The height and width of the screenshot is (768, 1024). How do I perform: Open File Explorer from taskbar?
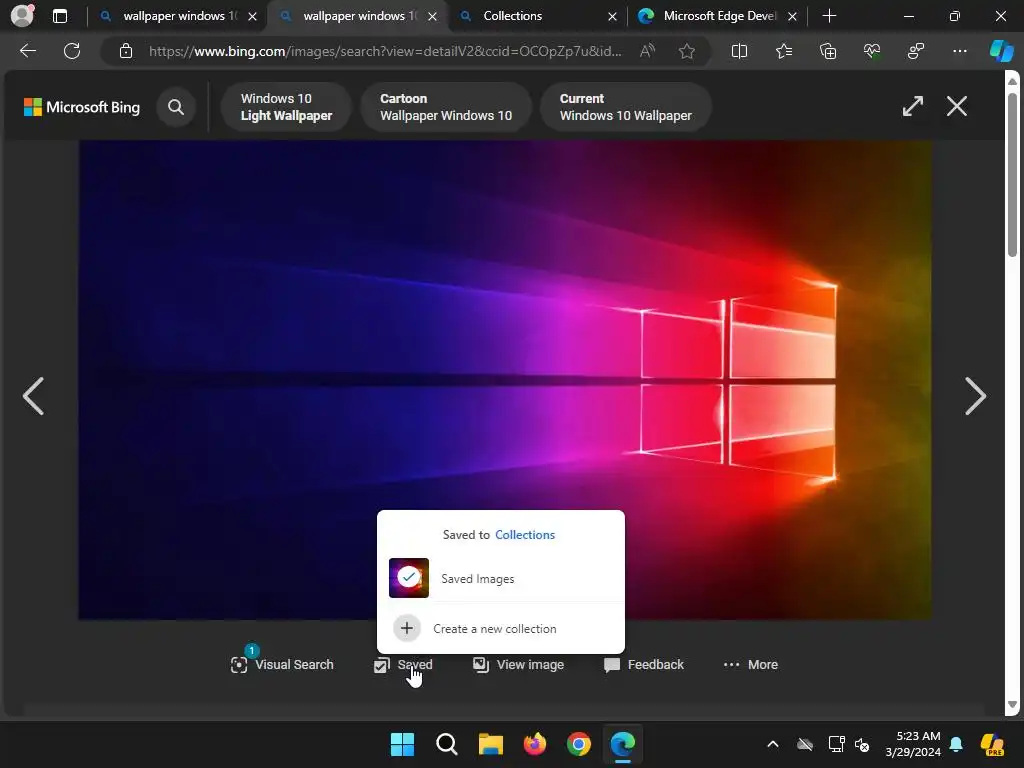click(x=490, y=744)
